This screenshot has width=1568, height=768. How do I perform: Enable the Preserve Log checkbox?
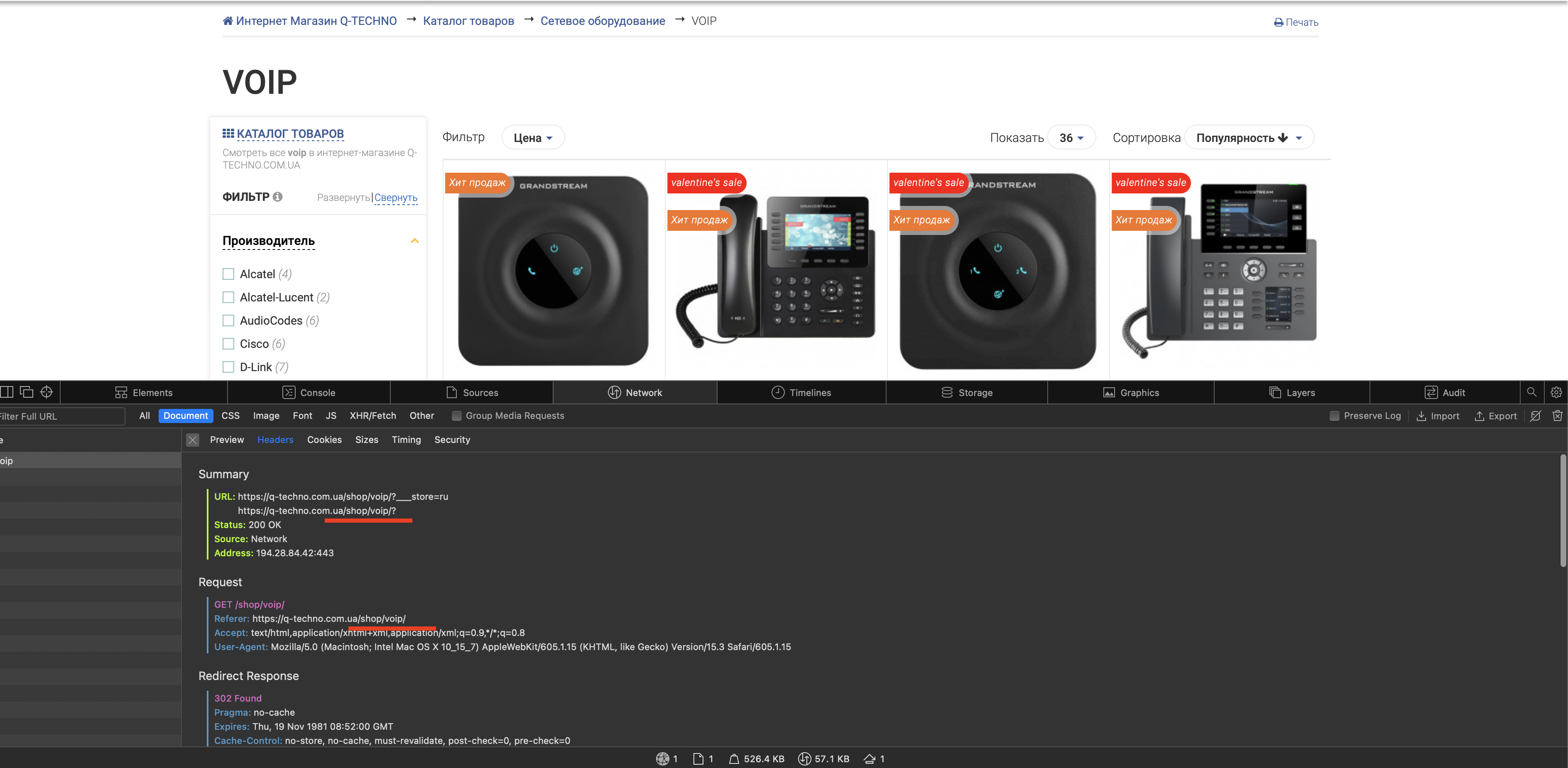coord(1334,416)
